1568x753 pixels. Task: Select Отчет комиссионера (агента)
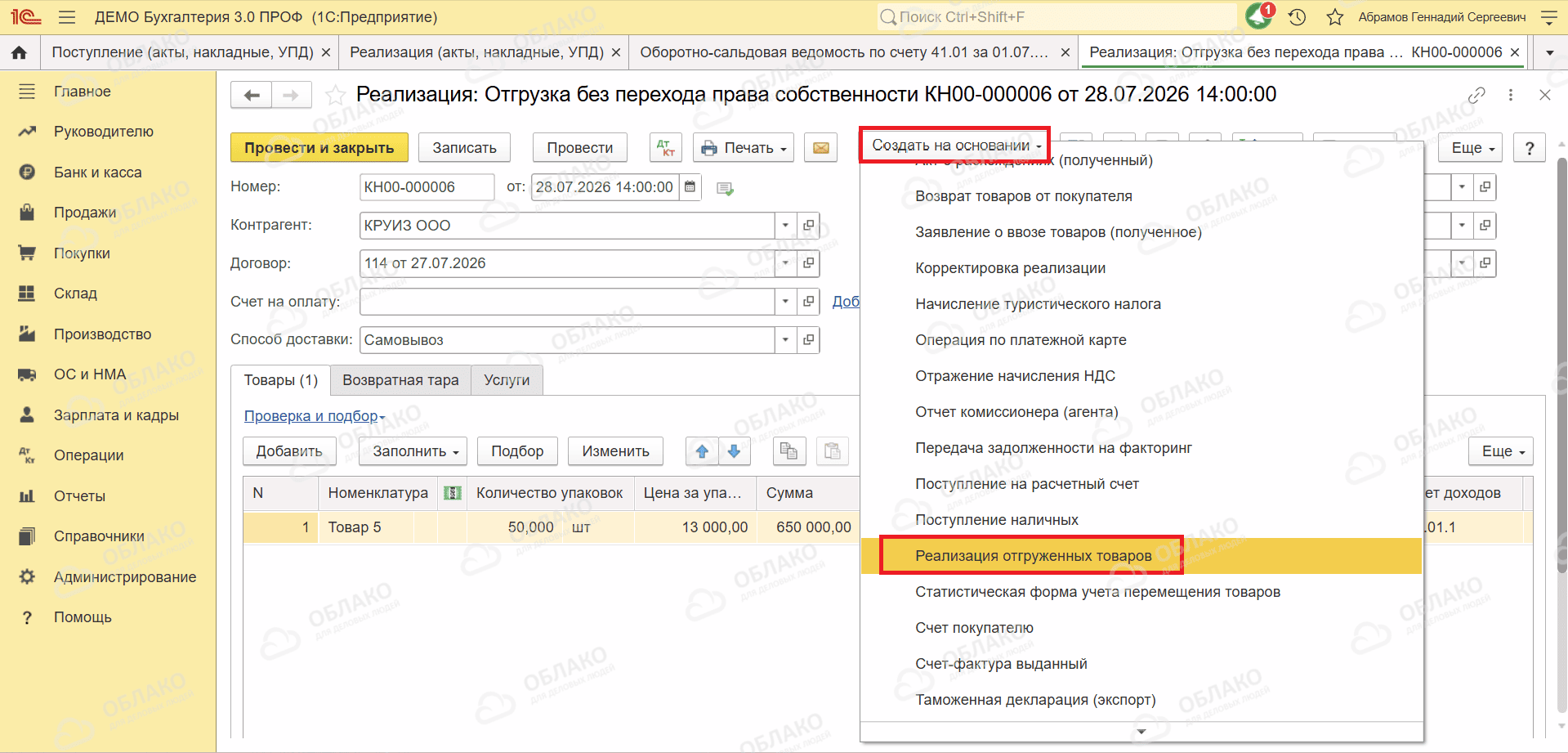pyautogui.click(x=1141, y=412)
